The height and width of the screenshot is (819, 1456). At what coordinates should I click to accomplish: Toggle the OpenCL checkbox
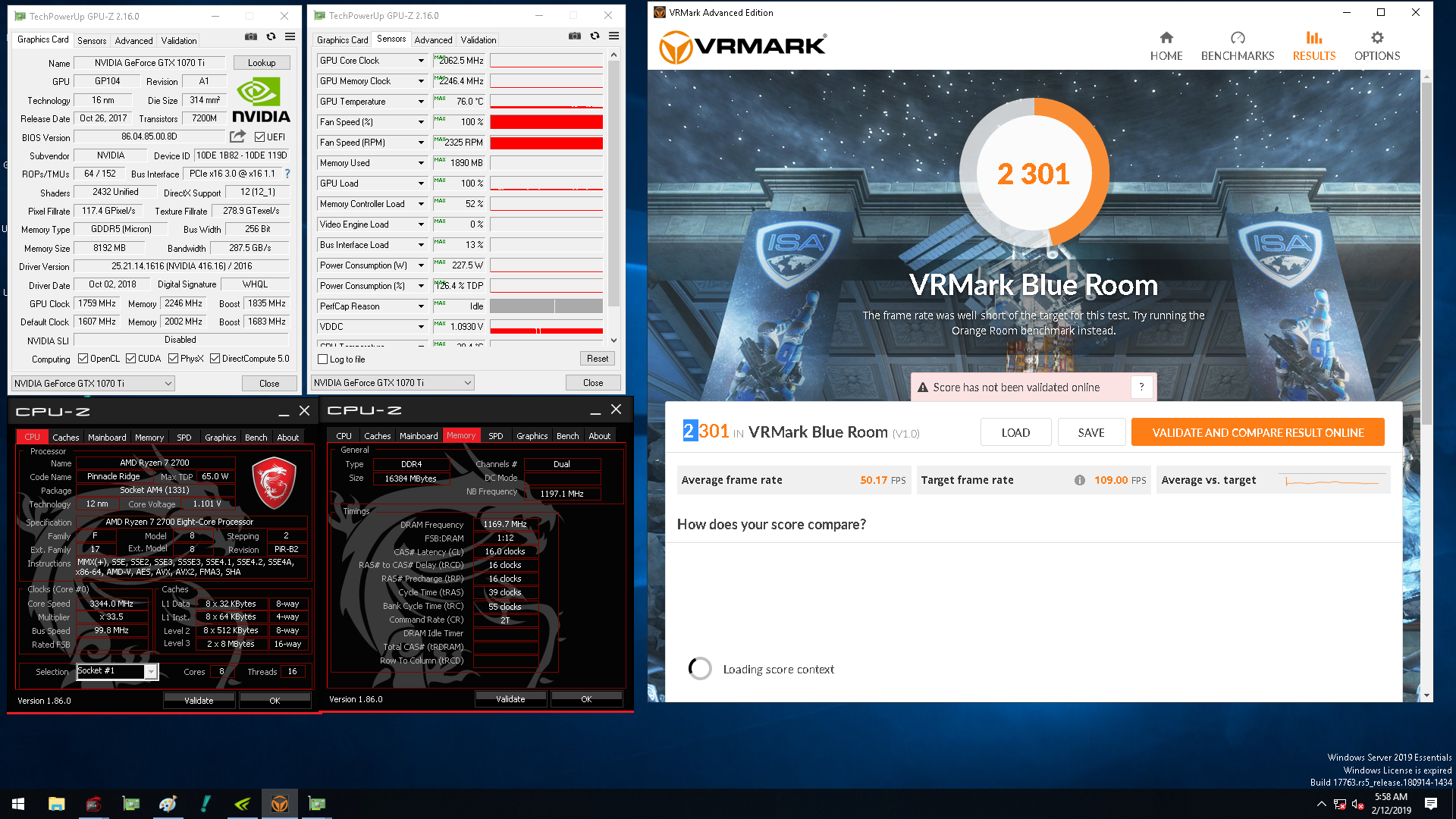point(83,359)
